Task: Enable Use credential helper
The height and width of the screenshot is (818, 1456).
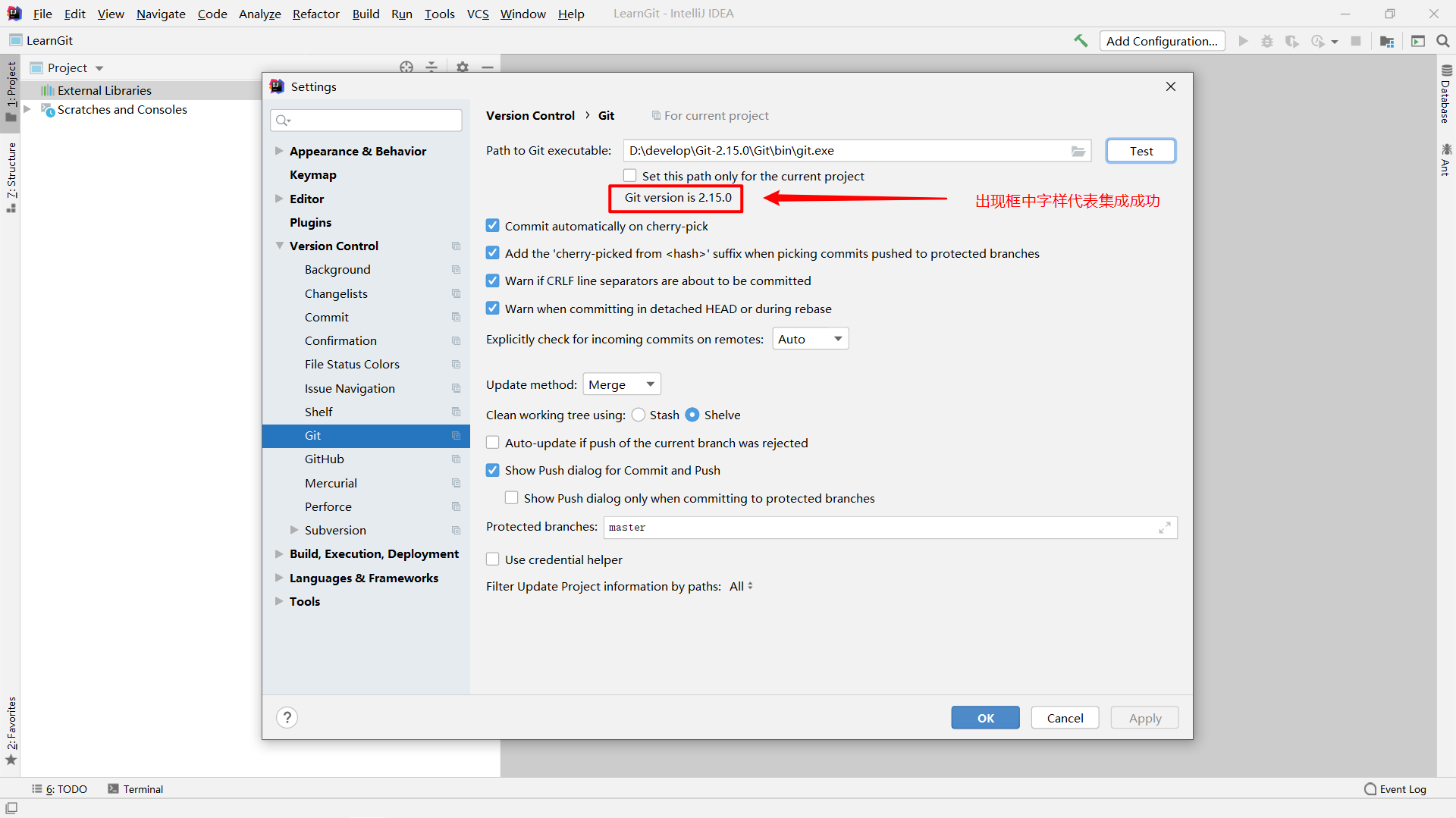Action: tap(493, 559)
